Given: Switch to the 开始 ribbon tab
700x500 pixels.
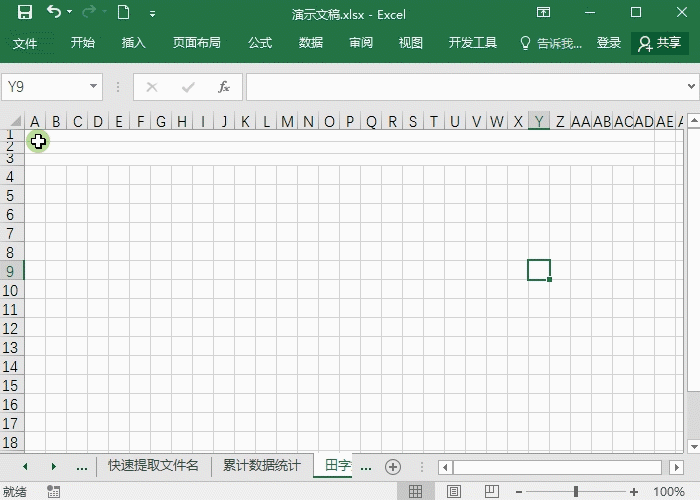Looking at the screenshot, I should [83, 43].
